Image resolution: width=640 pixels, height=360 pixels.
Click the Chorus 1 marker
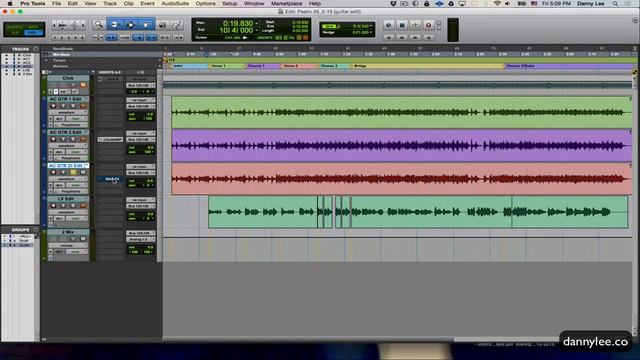point(256,66)
